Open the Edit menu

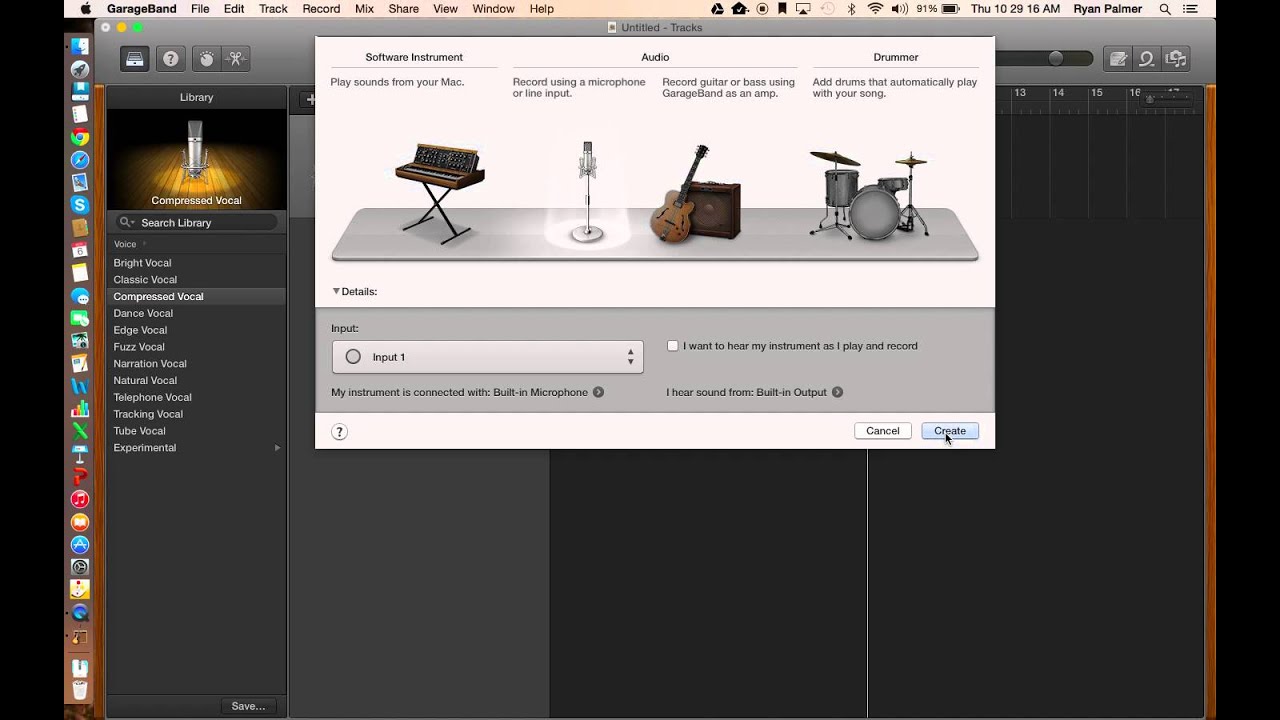pyautogui.click(x=234, y=9)
